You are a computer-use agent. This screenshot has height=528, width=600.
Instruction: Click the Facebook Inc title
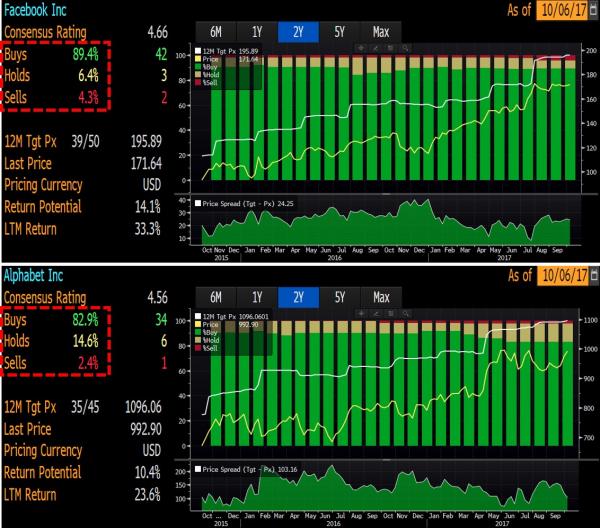coord(35,10)
